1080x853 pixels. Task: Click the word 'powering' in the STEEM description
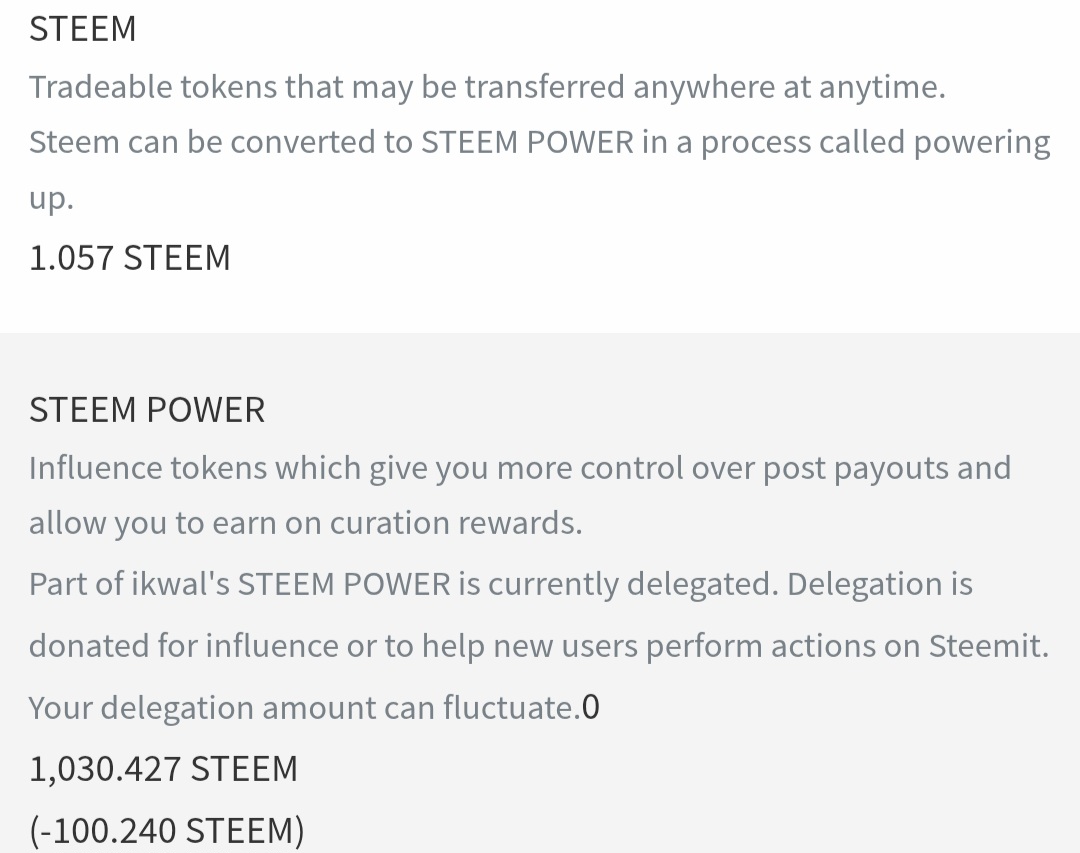point(982,143)
